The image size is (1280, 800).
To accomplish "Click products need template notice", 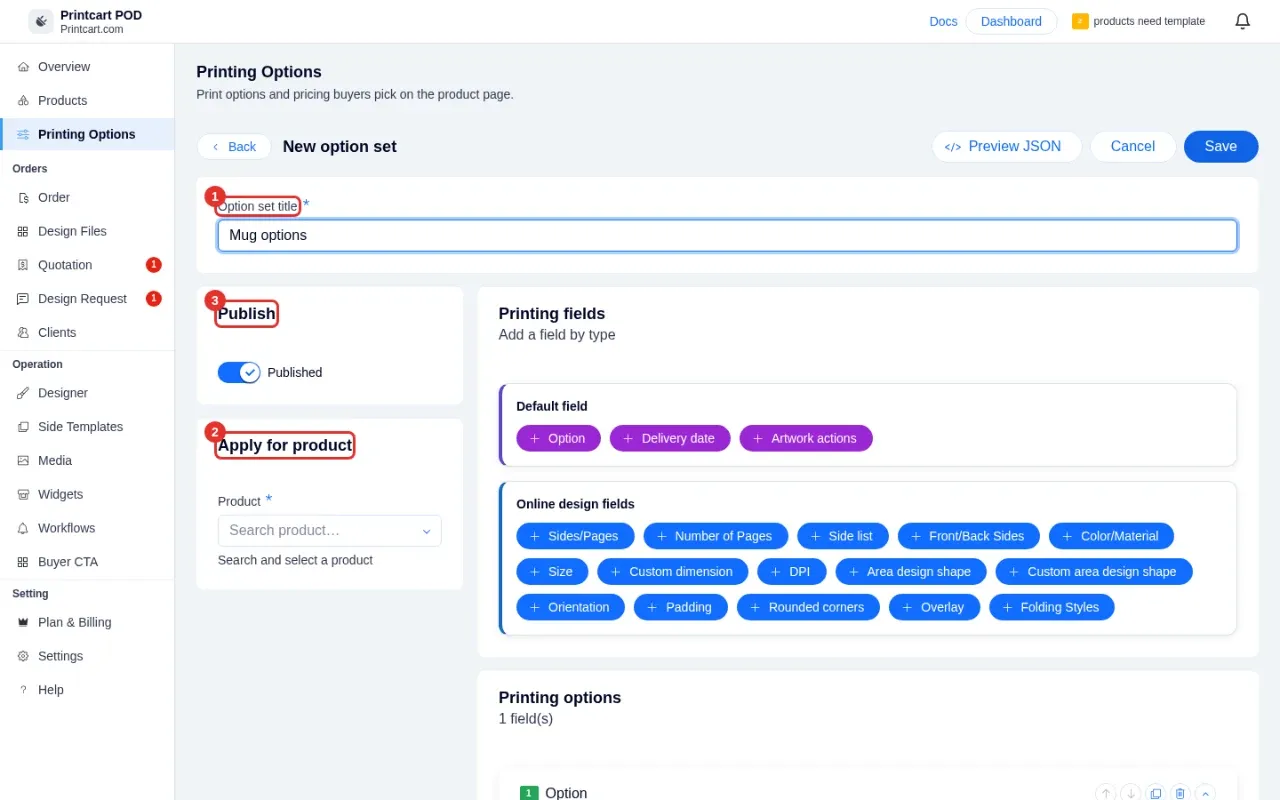I will pos(1139,21).
